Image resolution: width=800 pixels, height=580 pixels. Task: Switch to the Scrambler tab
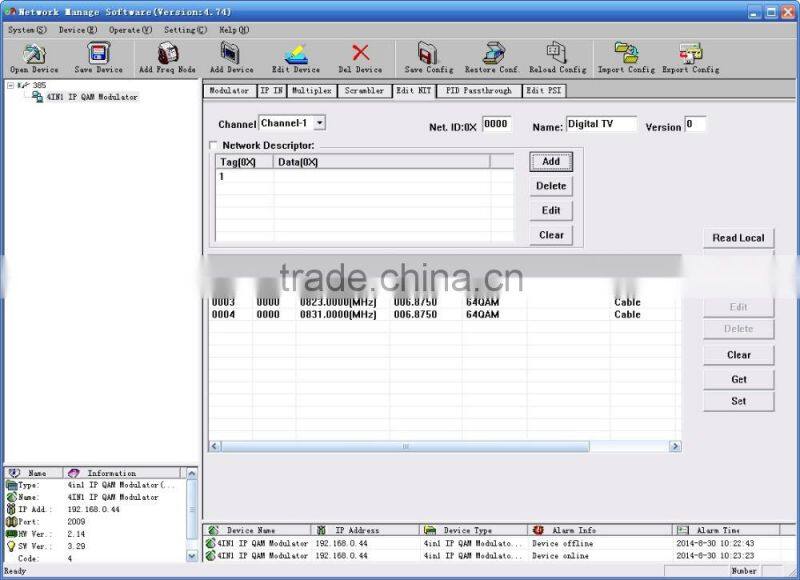point(363,90)
